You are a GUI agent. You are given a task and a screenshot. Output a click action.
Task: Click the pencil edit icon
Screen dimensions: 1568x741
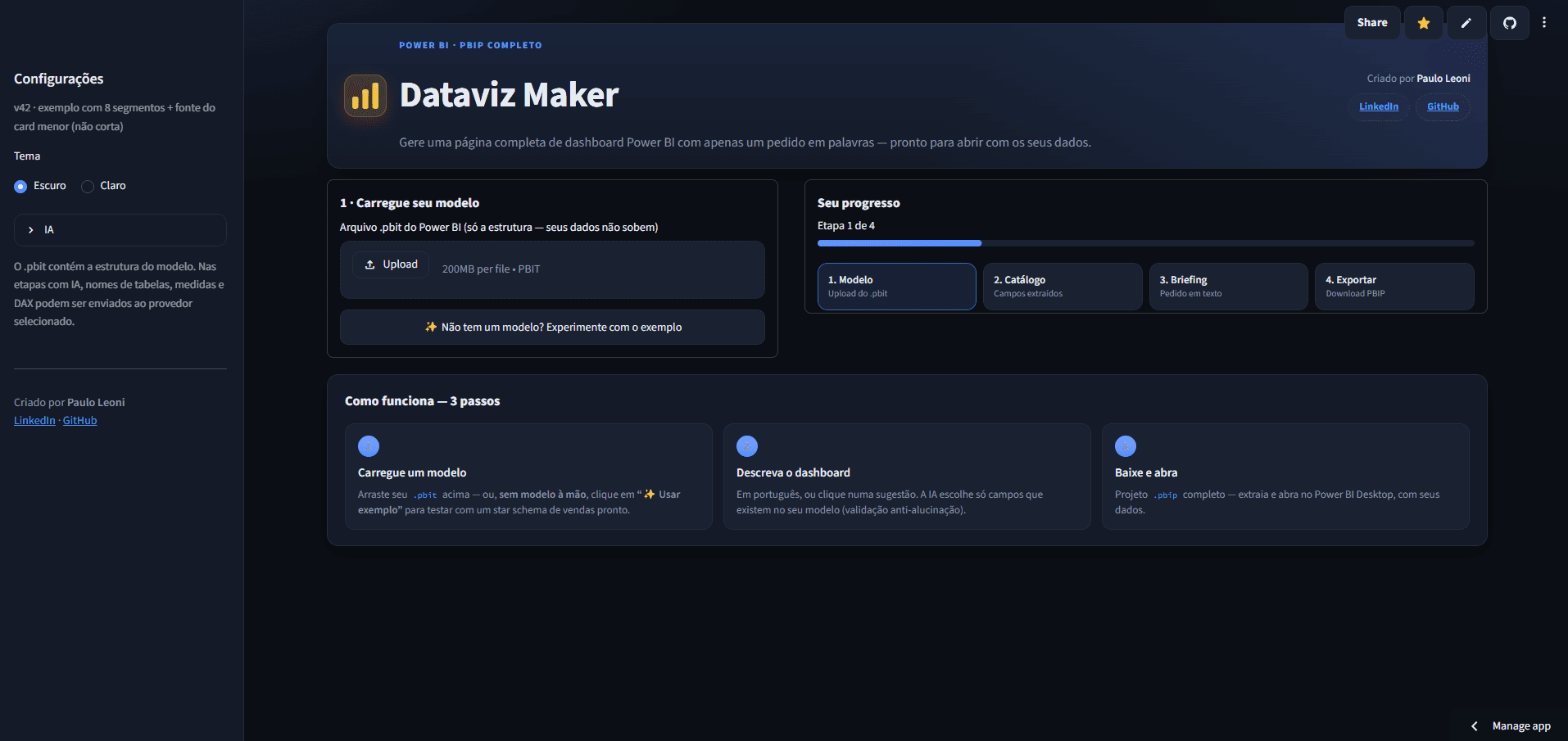1466,23
